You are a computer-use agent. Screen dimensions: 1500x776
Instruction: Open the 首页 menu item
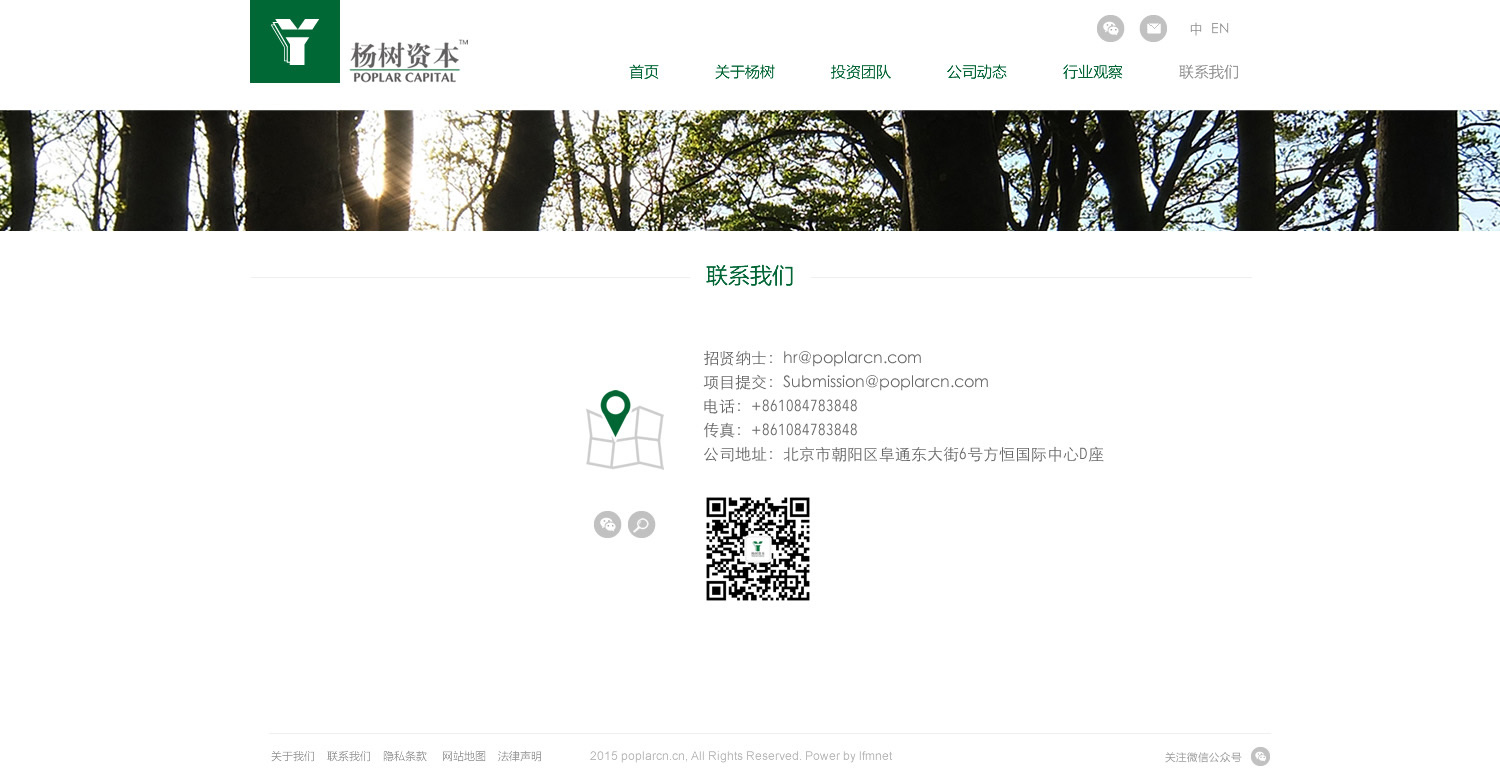tap(644, 72)
